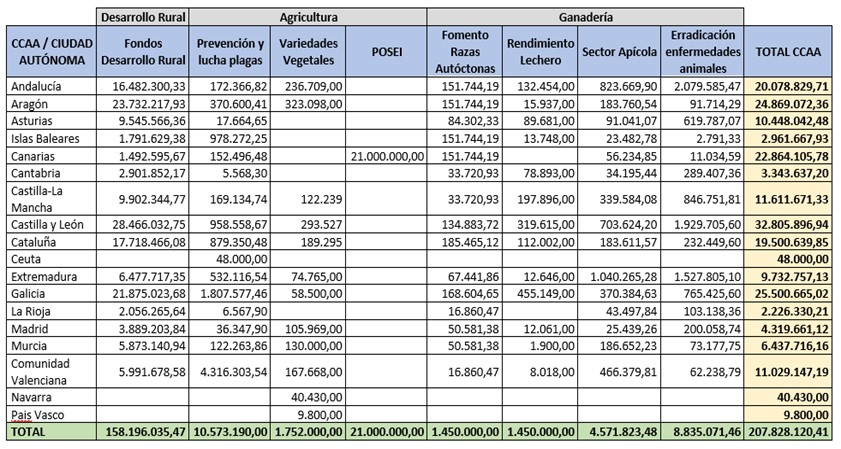The height and width of the screenshot is (449, 841).
Task: Select the Canarias POSEI value 21.000.000,00
Action: point(387,156)
